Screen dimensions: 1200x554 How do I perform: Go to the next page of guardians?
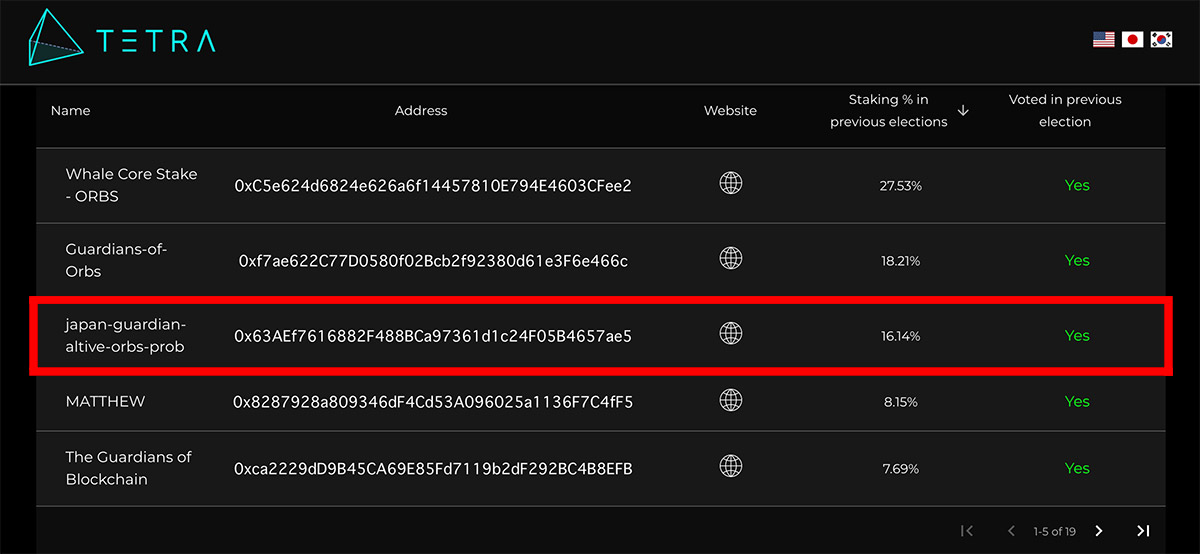click(1099, 531)
